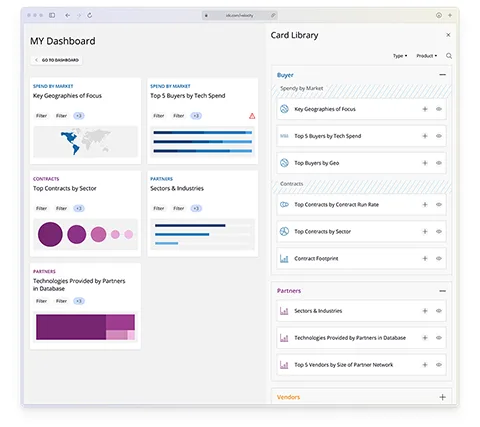The height and width of the screenshot is (427, 480).
Task: Click first Filter chip on Sectors & Industries card
Action: click(x=159, y=208)
